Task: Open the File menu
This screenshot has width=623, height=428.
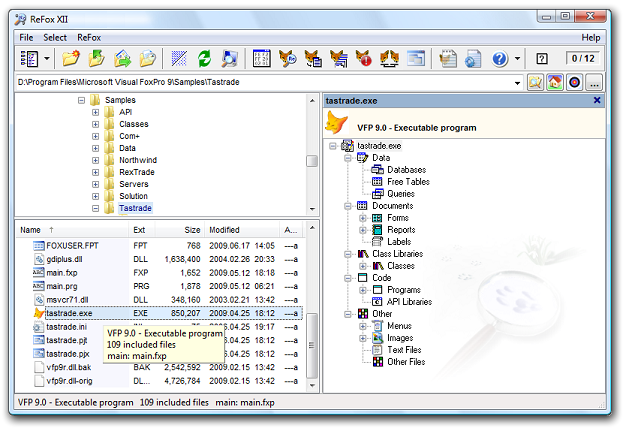Action: 26,37
